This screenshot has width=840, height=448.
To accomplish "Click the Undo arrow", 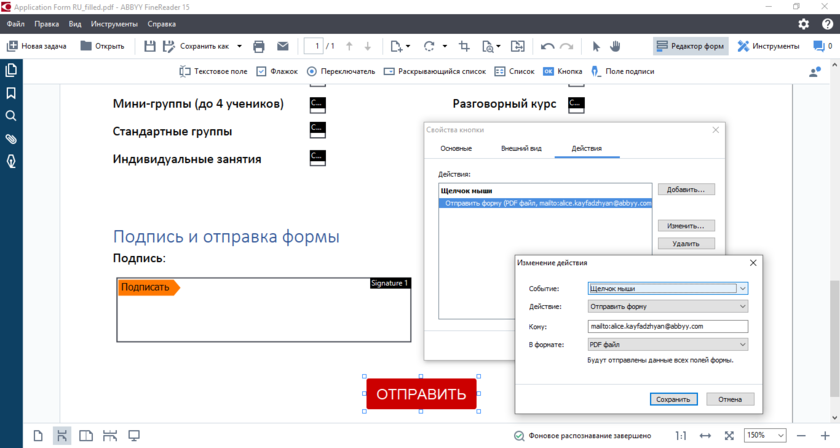I will coord(547,46).
